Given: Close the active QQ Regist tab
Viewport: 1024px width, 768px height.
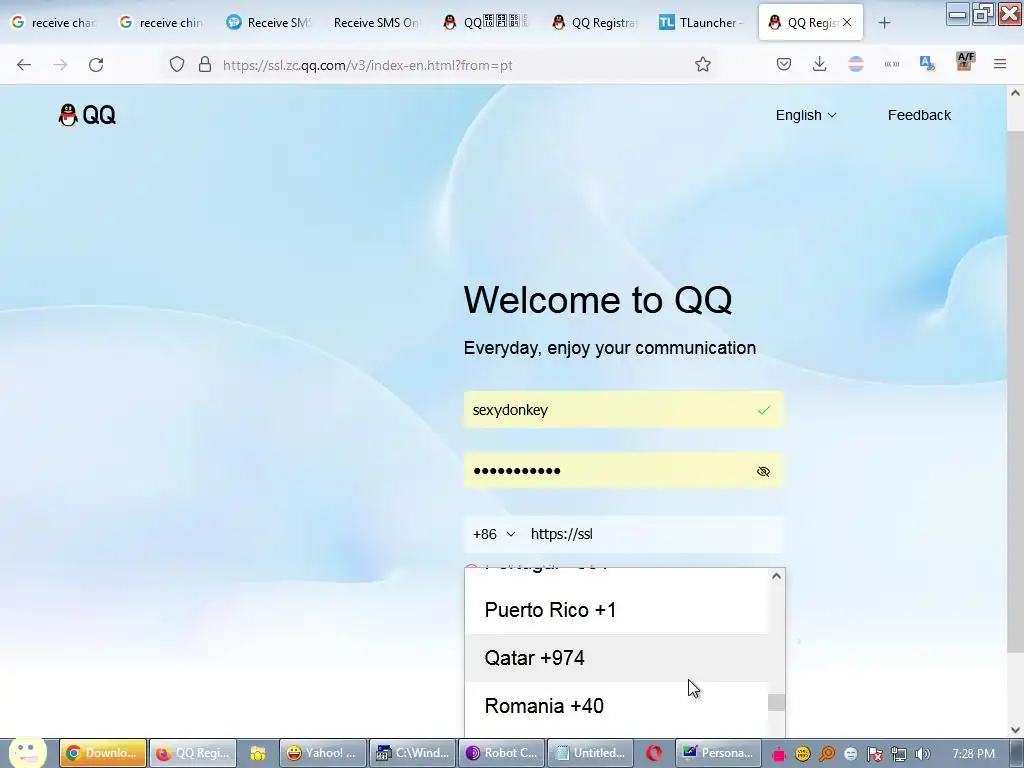Looking at the screenshot, I should [847, 22].
